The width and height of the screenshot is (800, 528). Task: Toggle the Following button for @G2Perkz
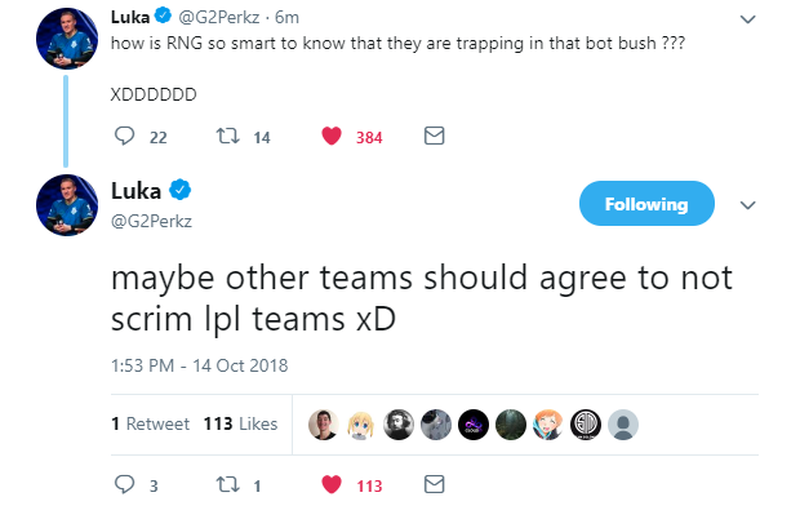click(646, 204)
